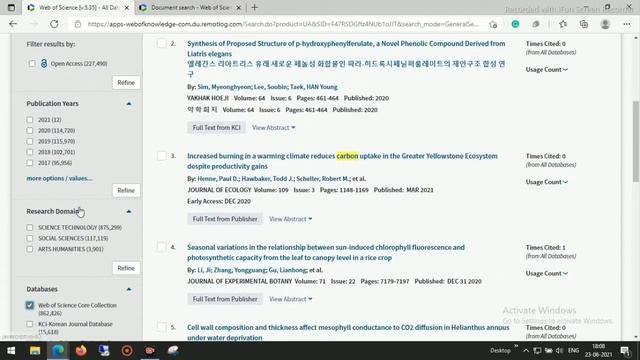
Task: Select result 3 checkbox
Action: pos(162,156)
